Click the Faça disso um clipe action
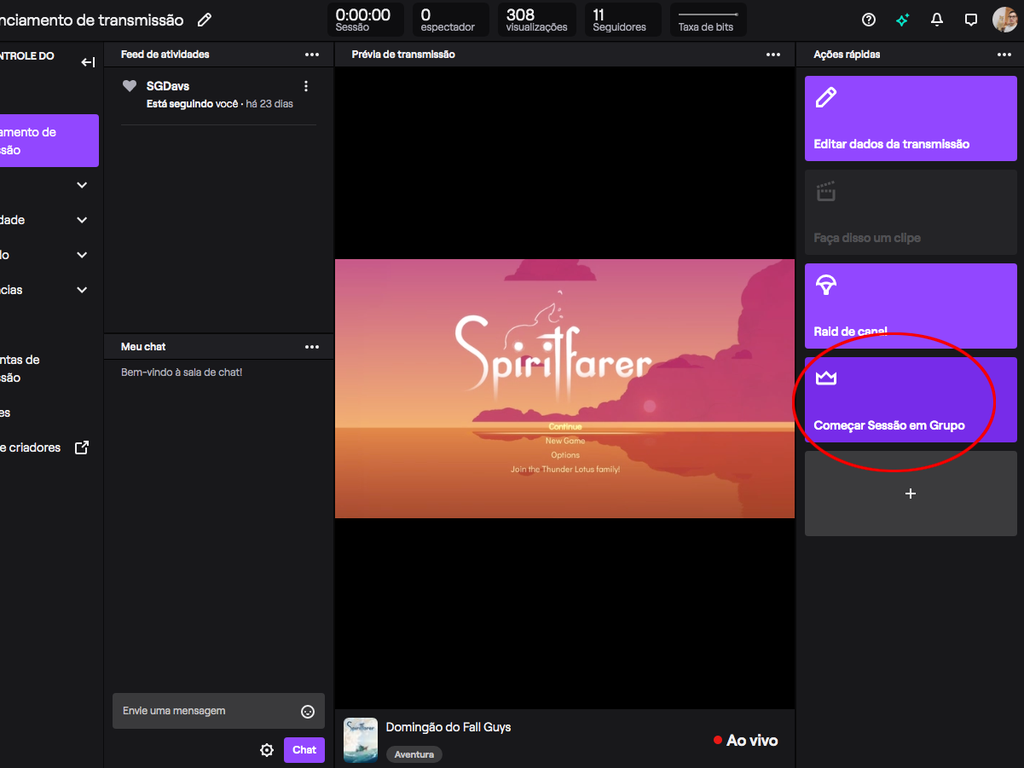This screenshot has width=1024, height=768. (x=910, y=212)
